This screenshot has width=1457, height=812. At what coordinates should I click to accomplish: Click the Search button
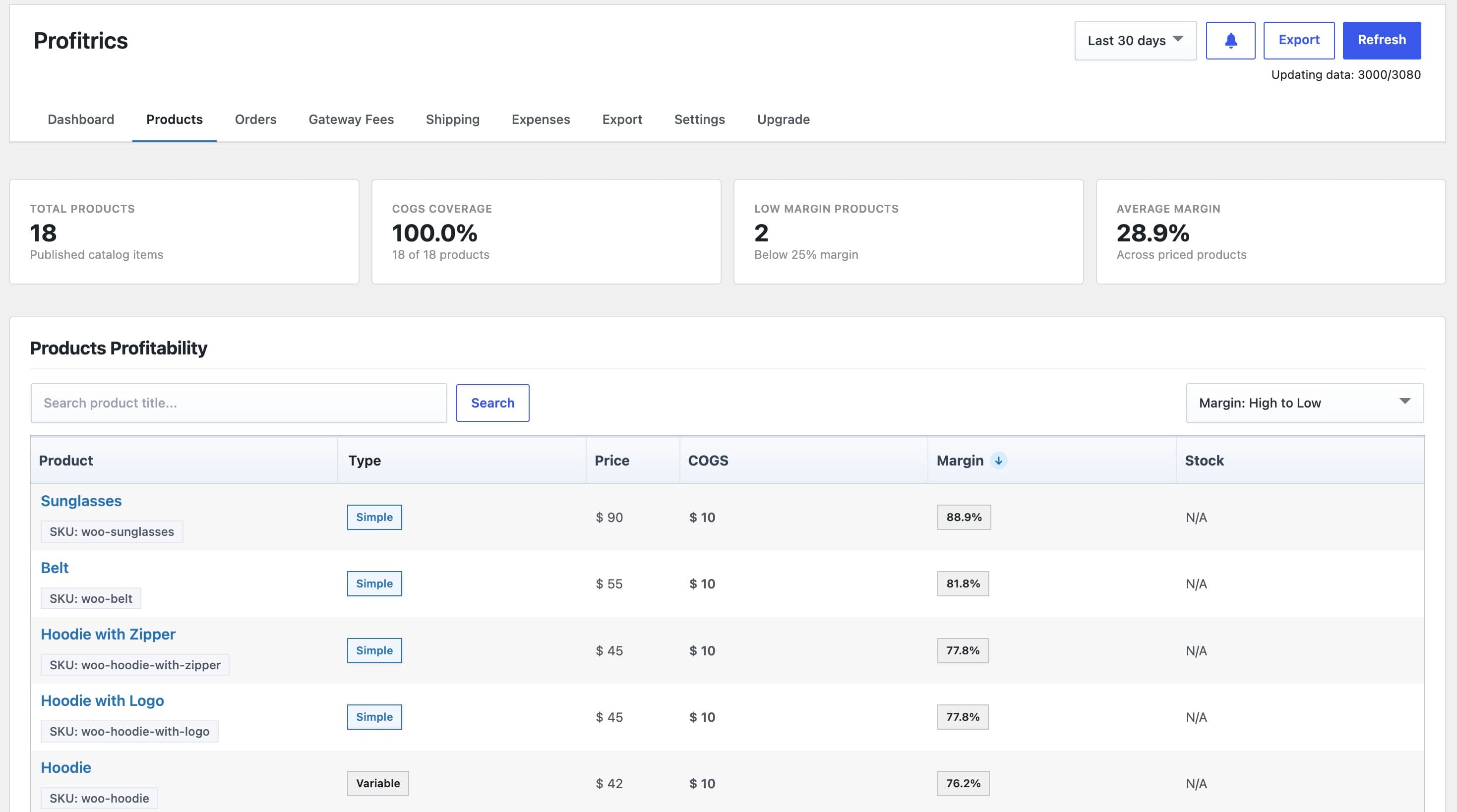(x=492, y=403)
